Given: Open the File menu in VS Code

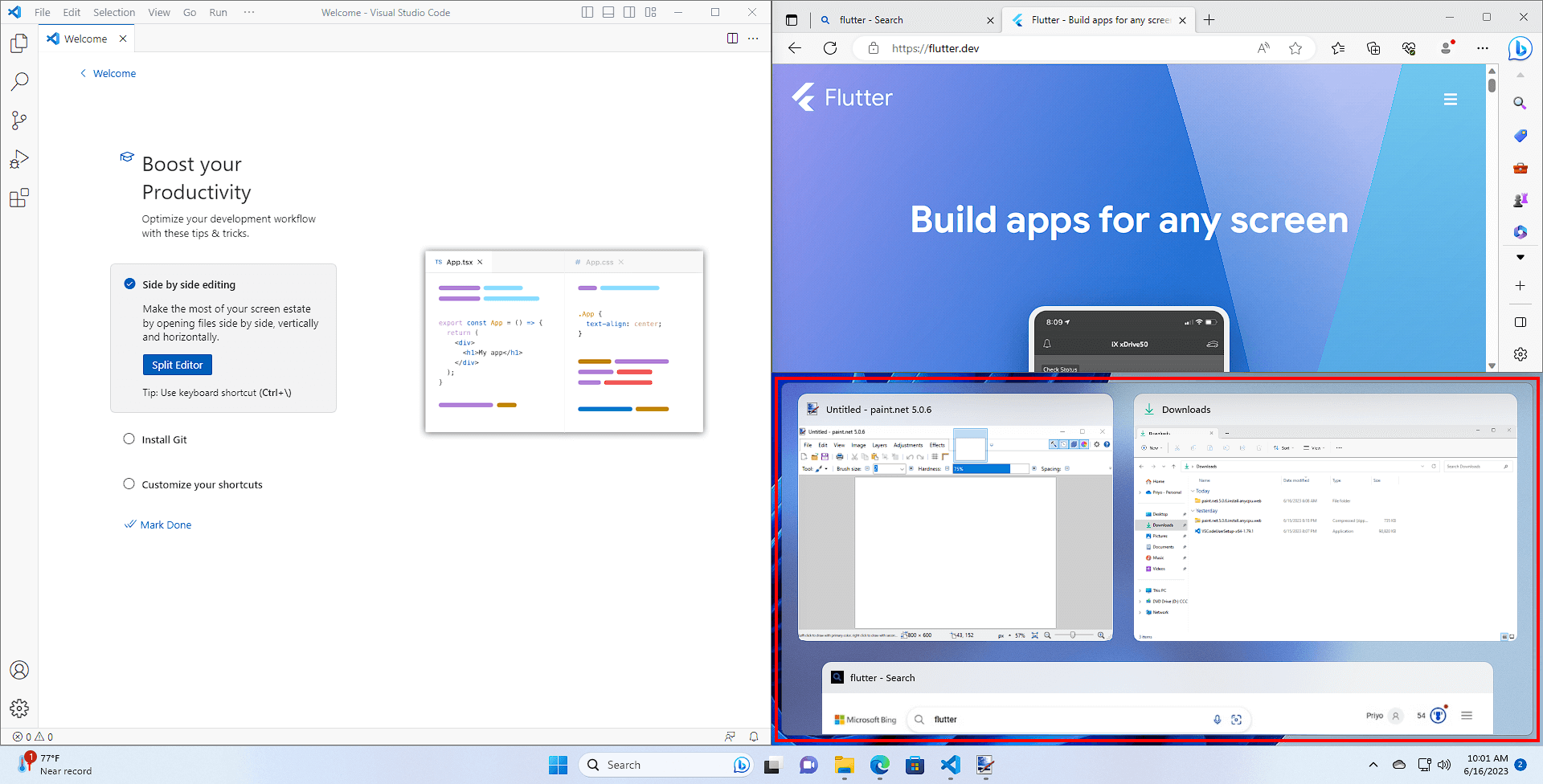Looking at the screenshot, I should click(43, 12).
